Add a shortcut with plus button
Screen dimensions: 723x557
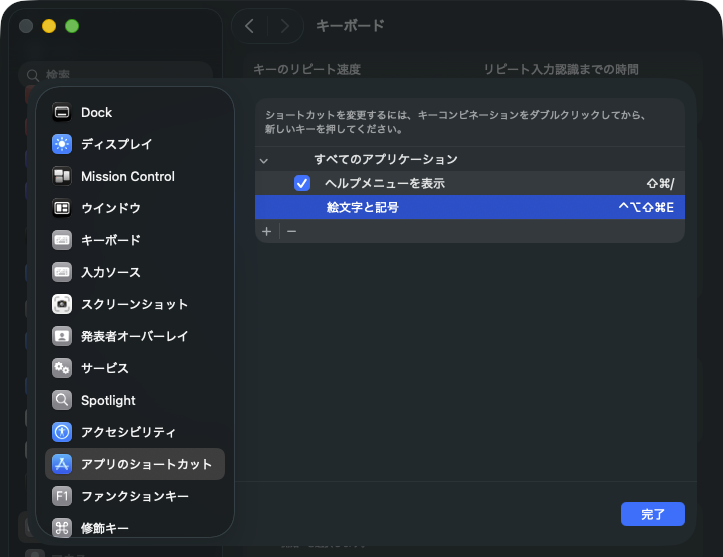pos(266,231)
